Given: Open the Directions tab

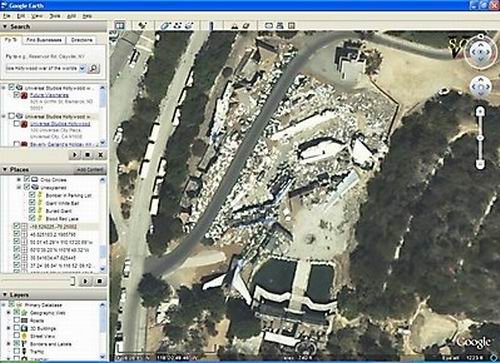Looking at the screenshot, I should click(x=81, y=40).
